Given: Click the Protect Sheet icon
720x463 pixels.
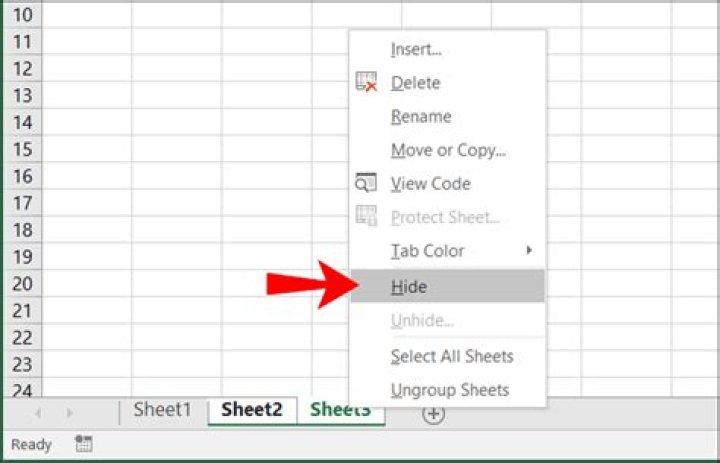Looking at the screenshot, I should (x=366, y=217).
